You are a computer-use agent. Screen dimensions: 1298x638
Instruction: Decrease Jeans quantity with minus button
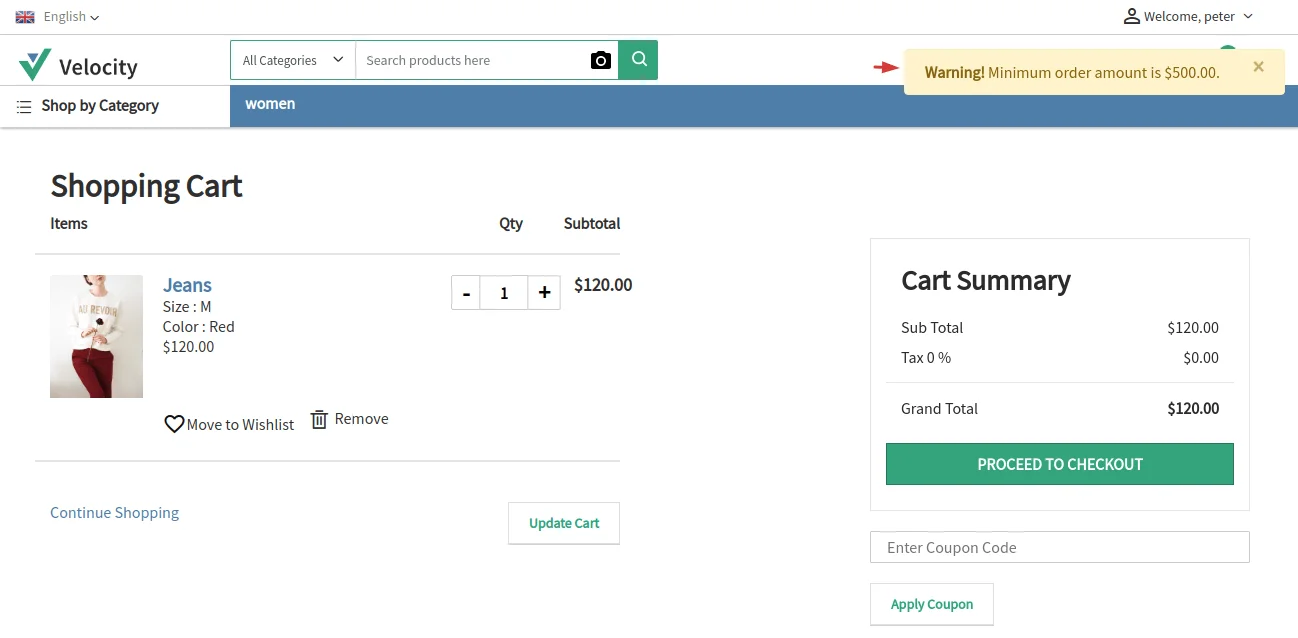(466, 292)
